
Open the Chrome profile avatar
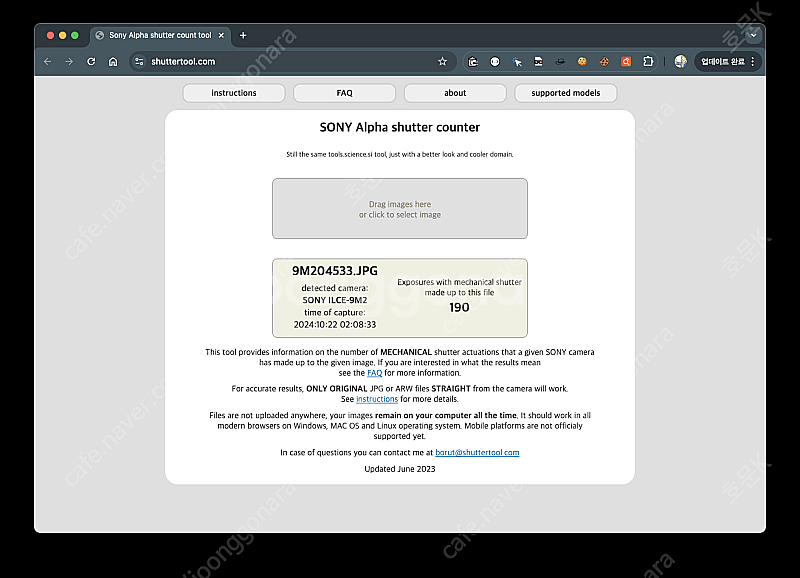[681, 62]
